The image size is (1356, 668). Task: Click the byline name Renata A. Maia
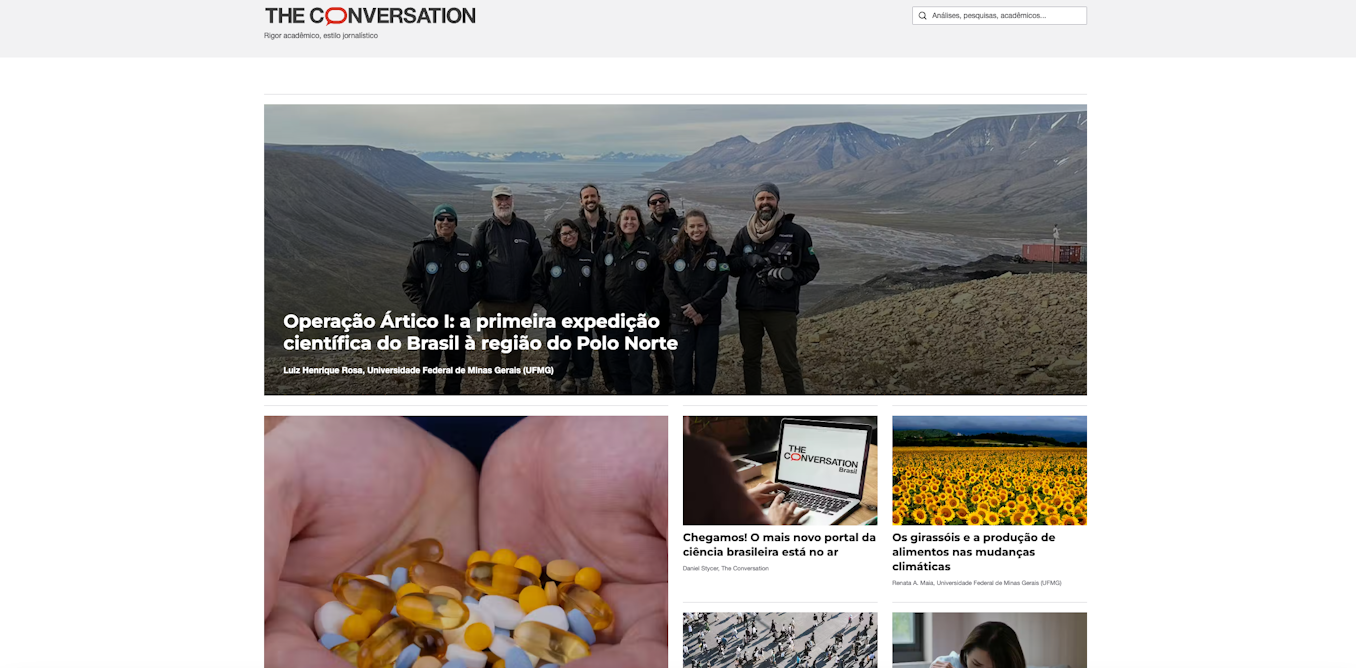912,583
